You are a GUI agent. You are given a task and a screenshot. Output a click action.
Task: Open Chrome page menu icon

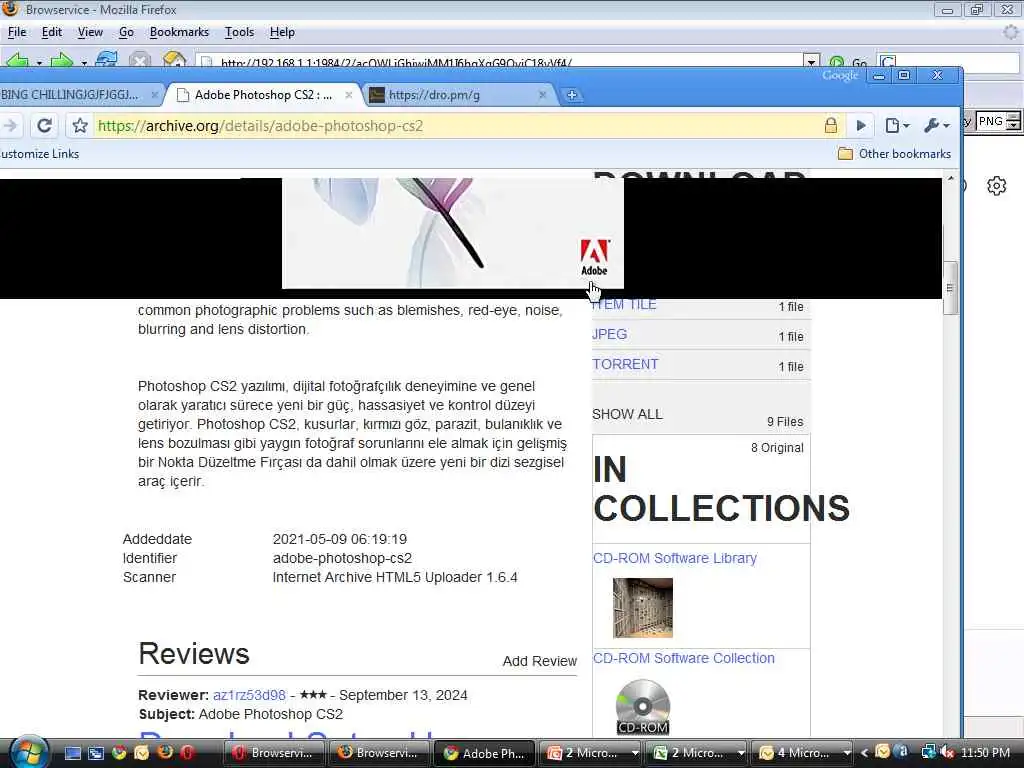(x=897, y=125)
